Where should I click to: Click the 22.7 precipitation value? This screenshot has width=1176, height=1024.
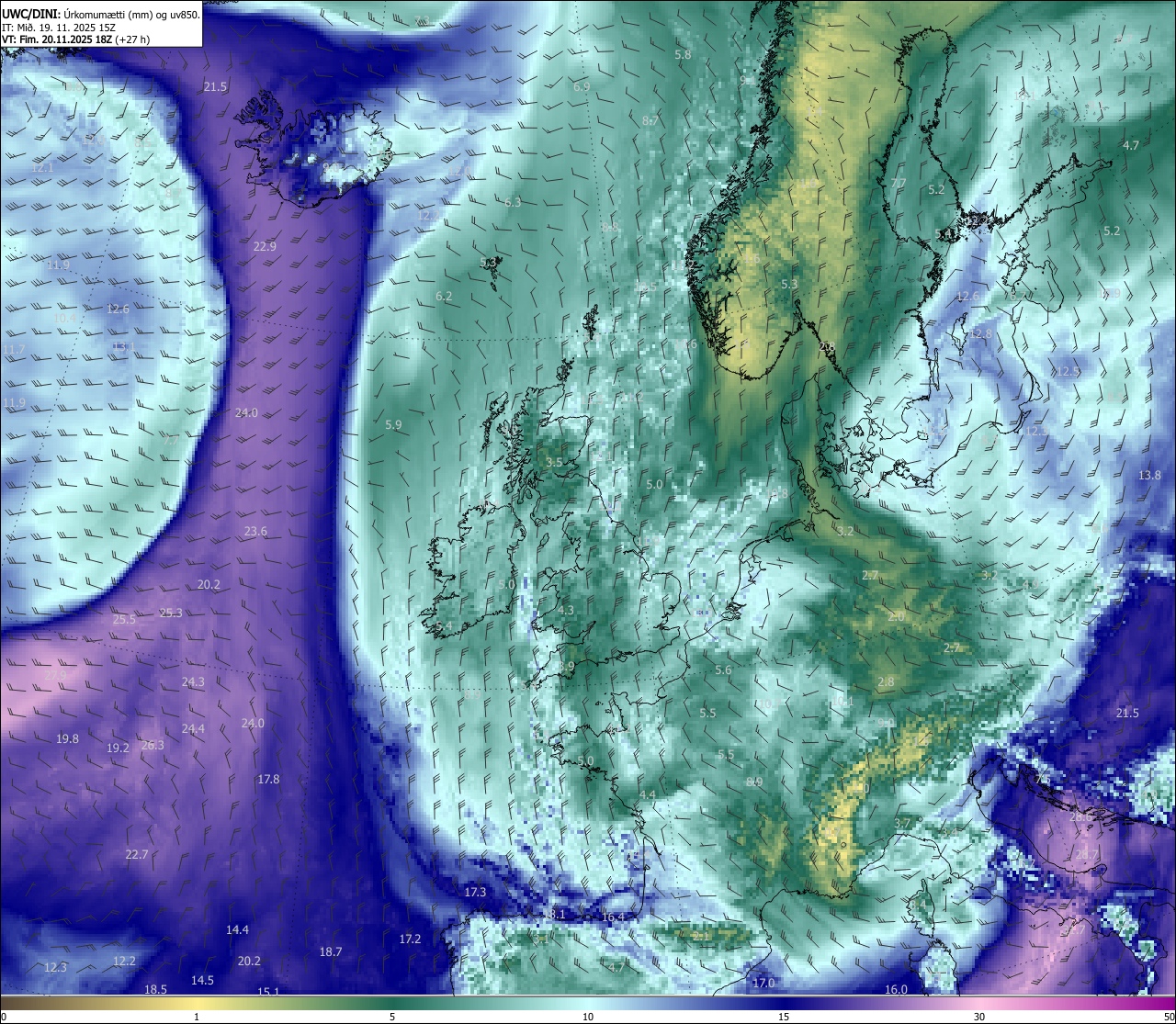pyautogui.click(x=136, y=855)
